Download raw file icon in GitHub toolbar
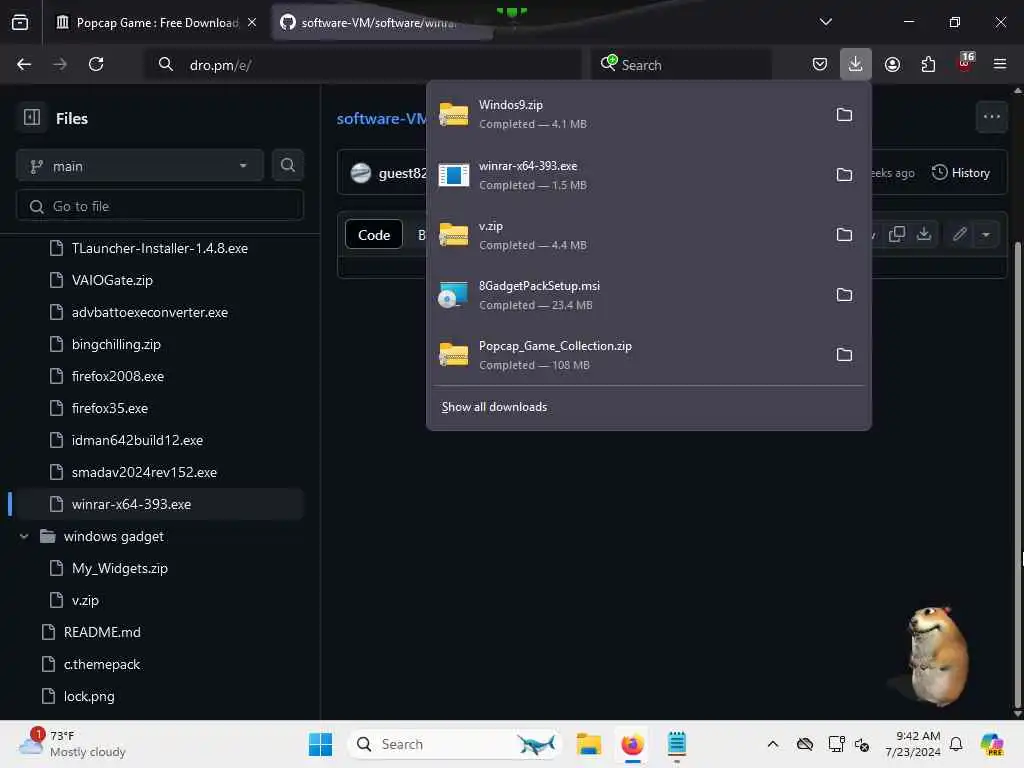This screenshot has width=1024, height=768. (923, 234)
